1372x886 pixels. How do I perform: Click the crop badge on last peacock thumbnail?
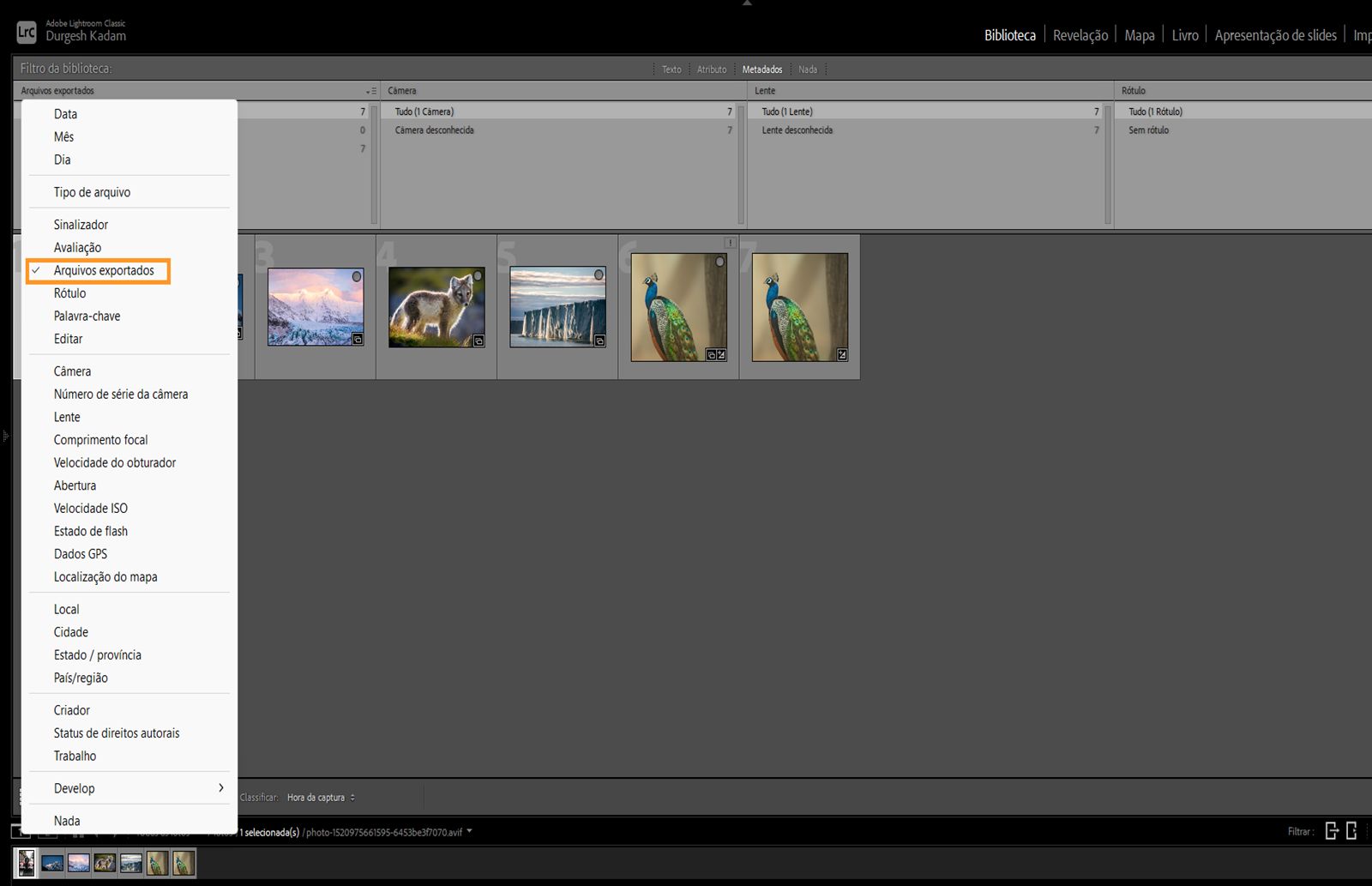(x=842, y=354)
